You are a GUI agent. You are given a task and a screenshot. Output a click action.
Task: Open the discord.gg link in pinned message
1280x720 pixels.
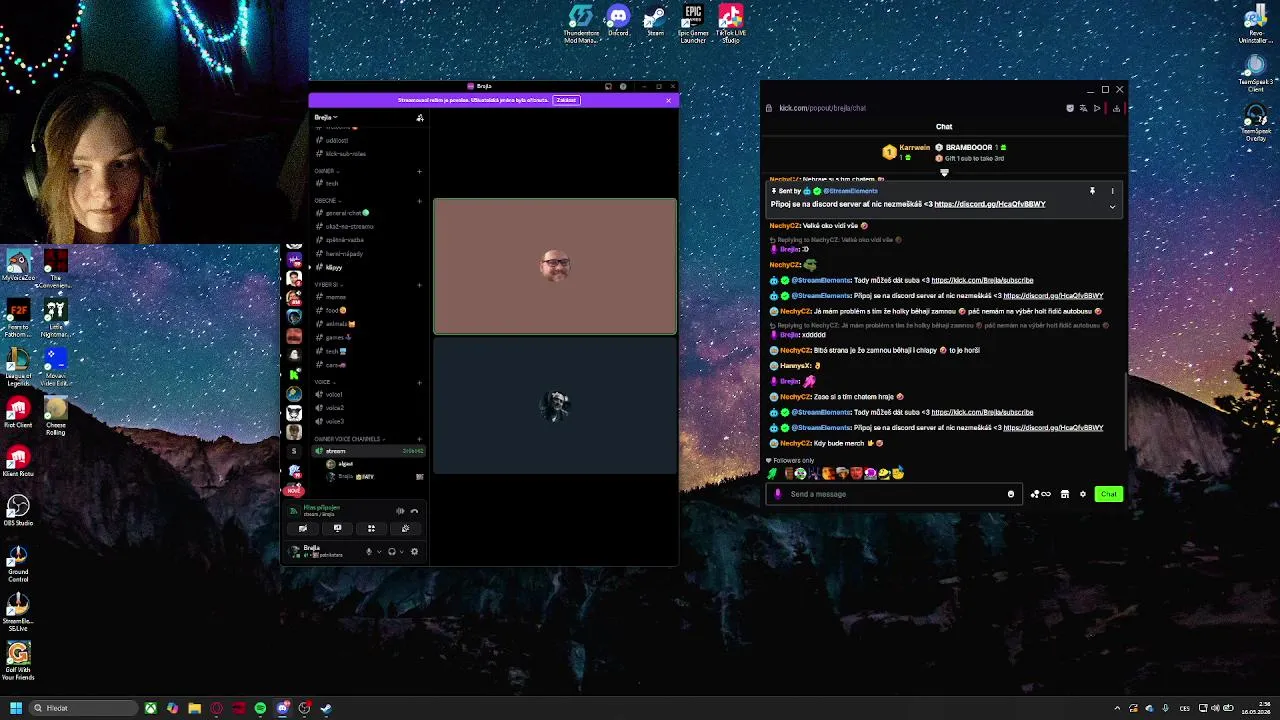pos(990,204)
